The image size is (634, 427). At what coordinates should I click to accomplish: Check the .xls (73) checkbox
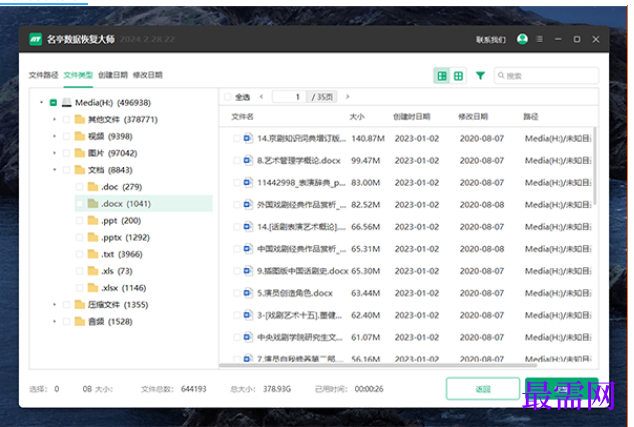point(80,271)
